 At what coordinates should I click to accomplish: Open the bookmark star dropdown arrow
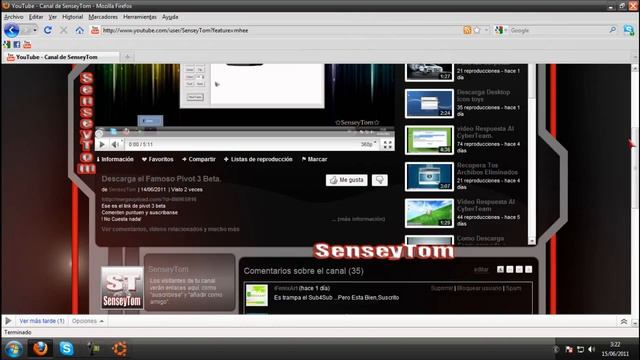click(x=486, y=30)
